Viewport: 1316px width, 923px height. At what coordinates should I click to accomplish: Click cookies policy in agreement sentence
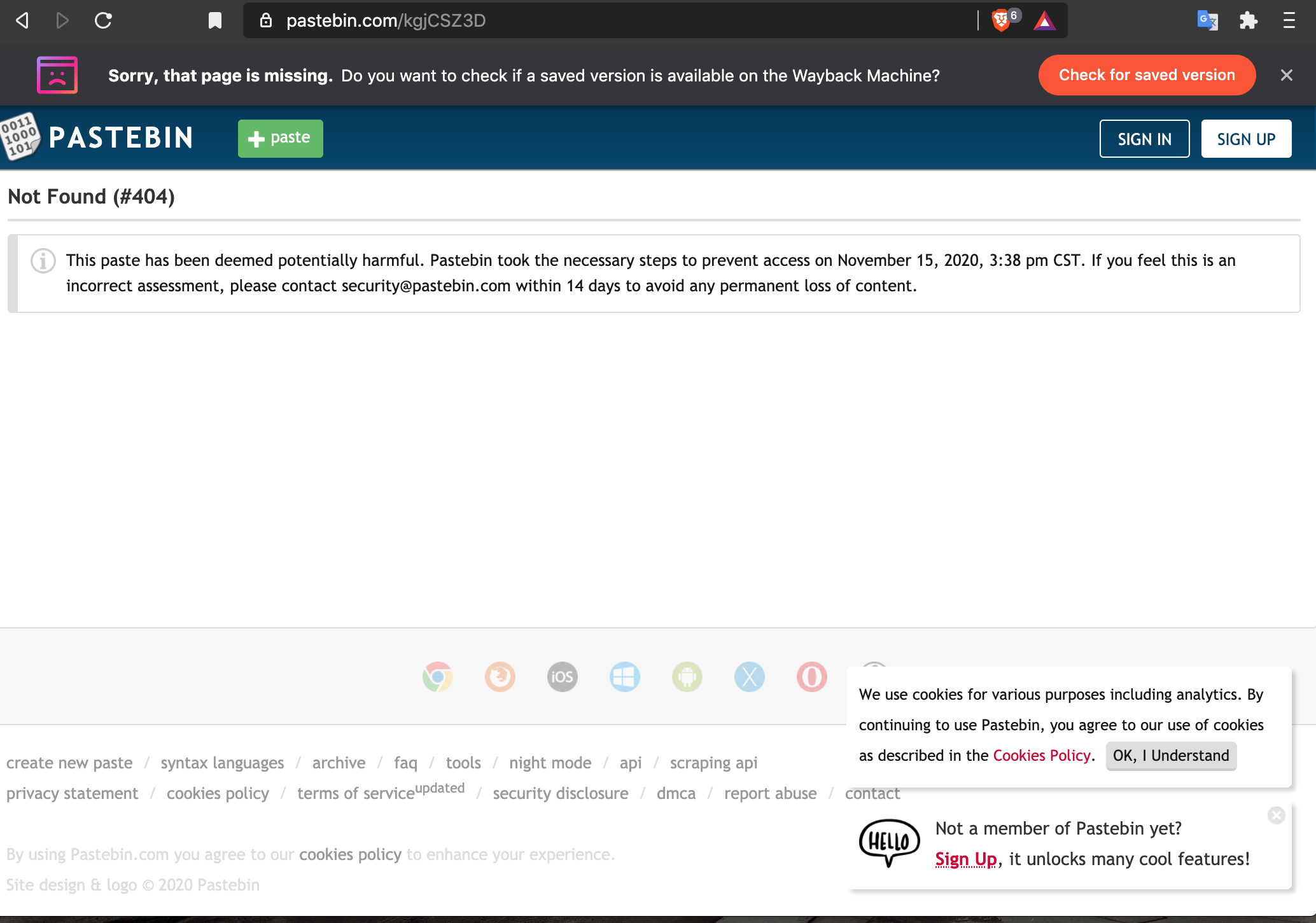click(x=351, y=854)
